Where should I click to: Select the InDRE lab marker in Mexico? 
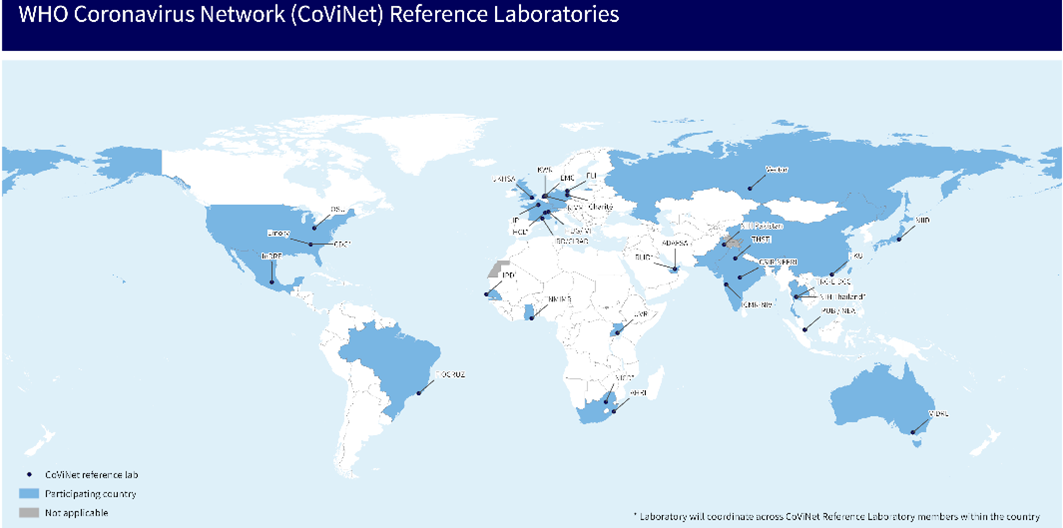(x=272, y=281)
